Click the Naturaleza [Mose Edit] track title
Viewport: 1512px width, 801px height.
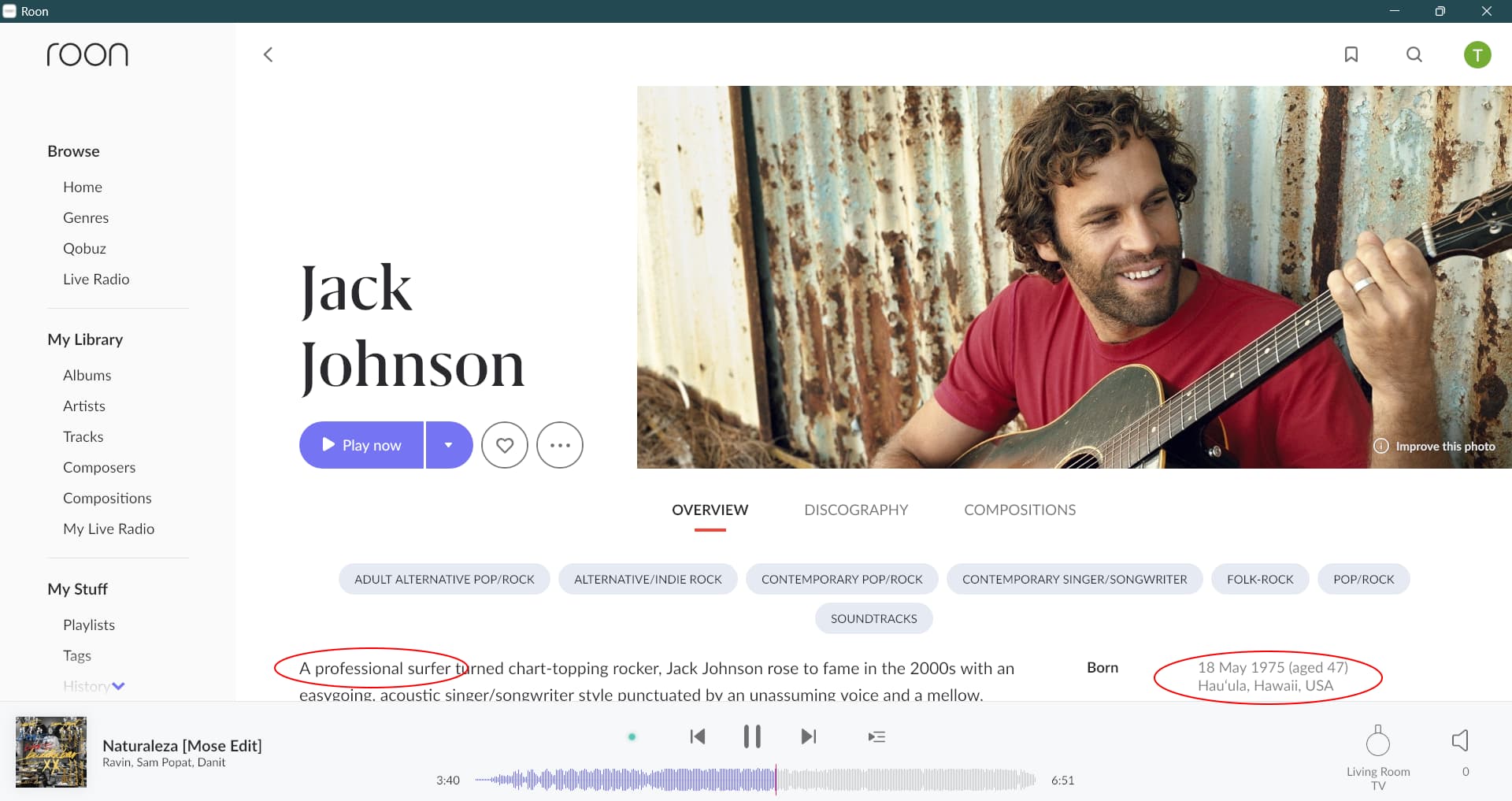(x=182, y=745)
